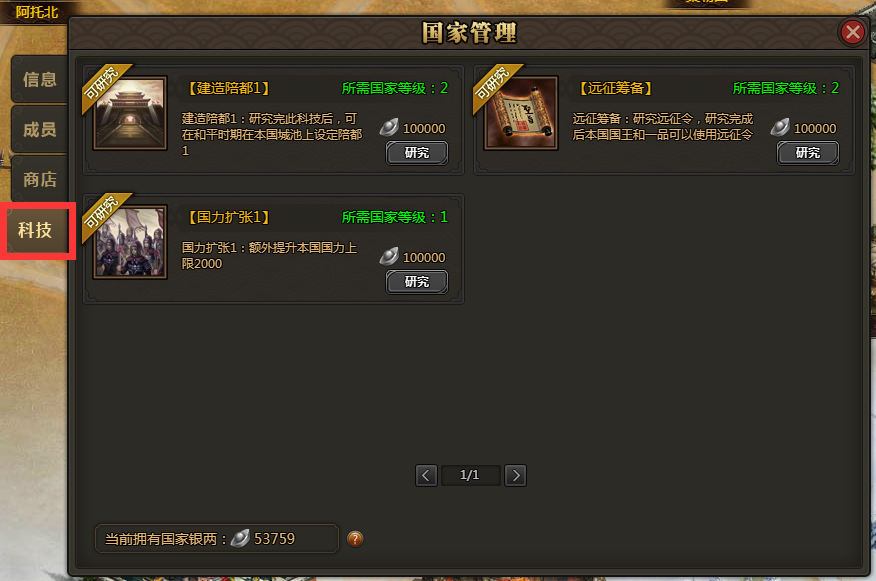
Task: Click the orange question mark help icon
Action: [x=355, y=539]
